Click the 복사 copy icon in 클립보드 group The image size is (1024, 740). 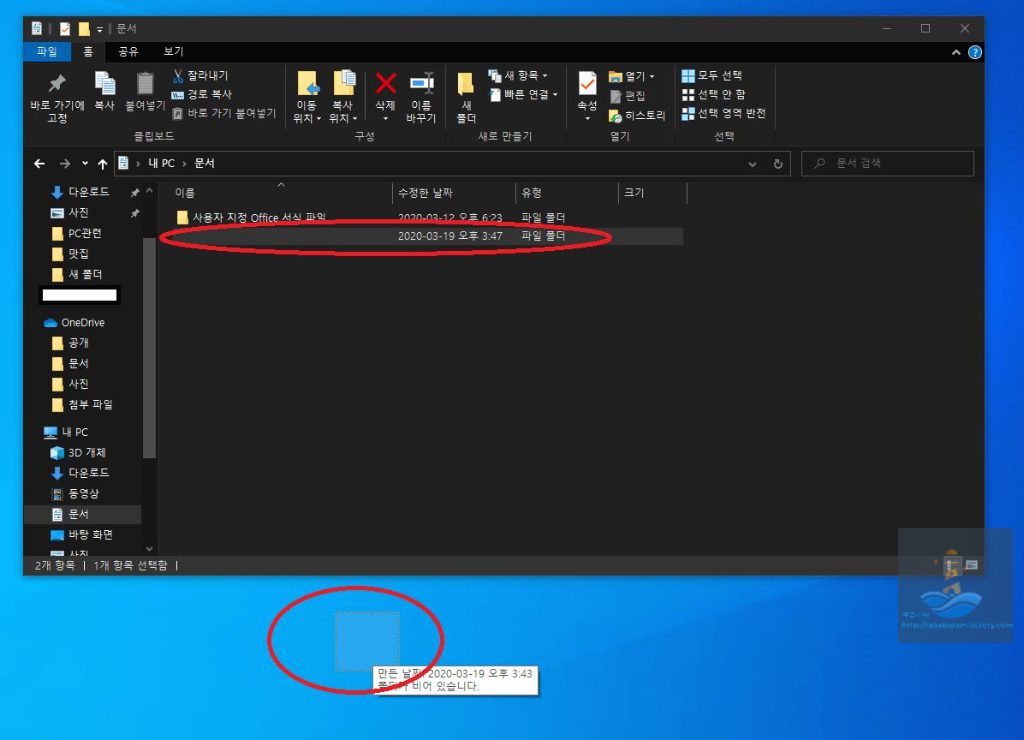[104, 84]
